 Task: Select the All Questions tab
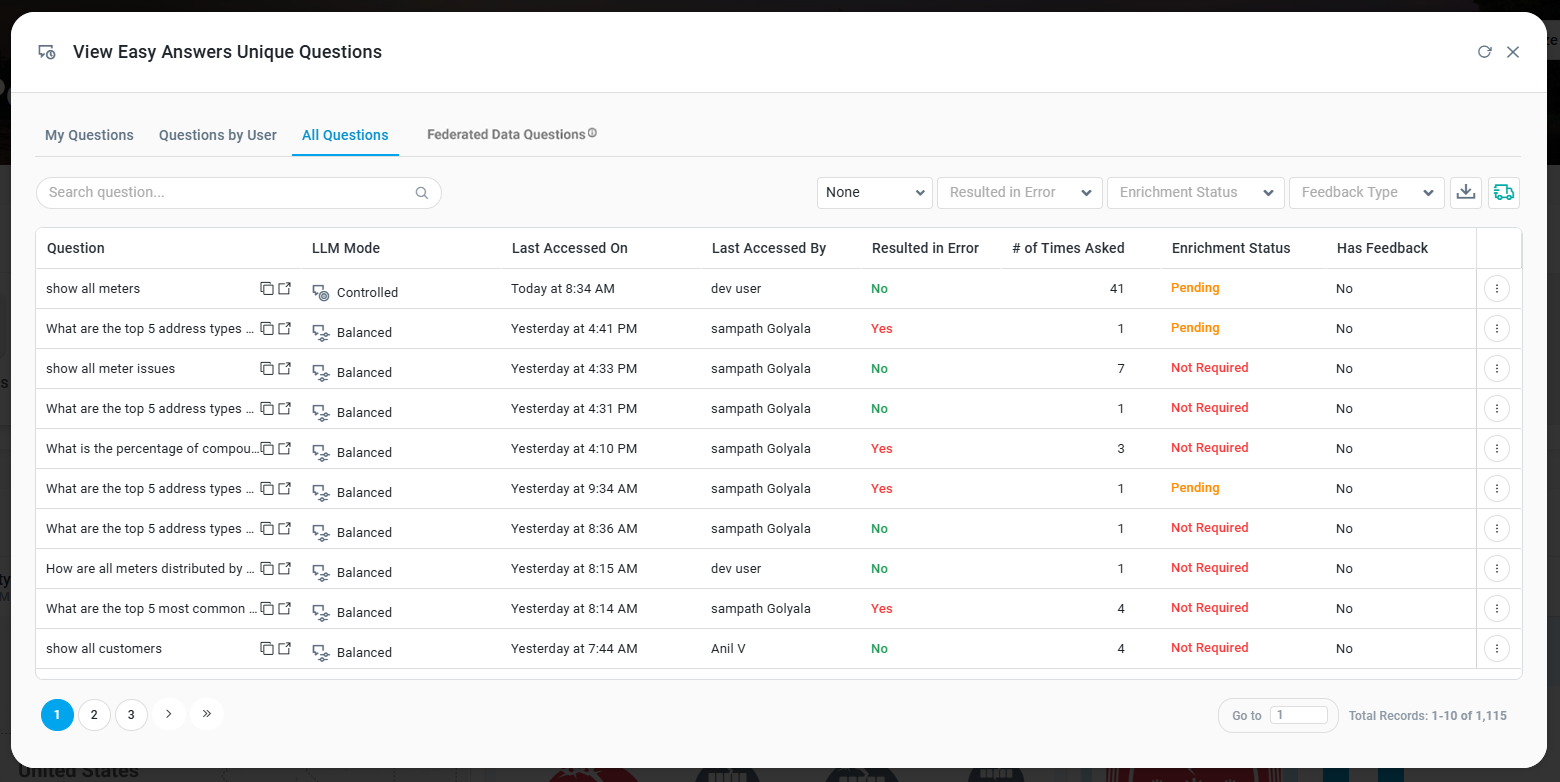pyautogui.click(x=345, y=135)
